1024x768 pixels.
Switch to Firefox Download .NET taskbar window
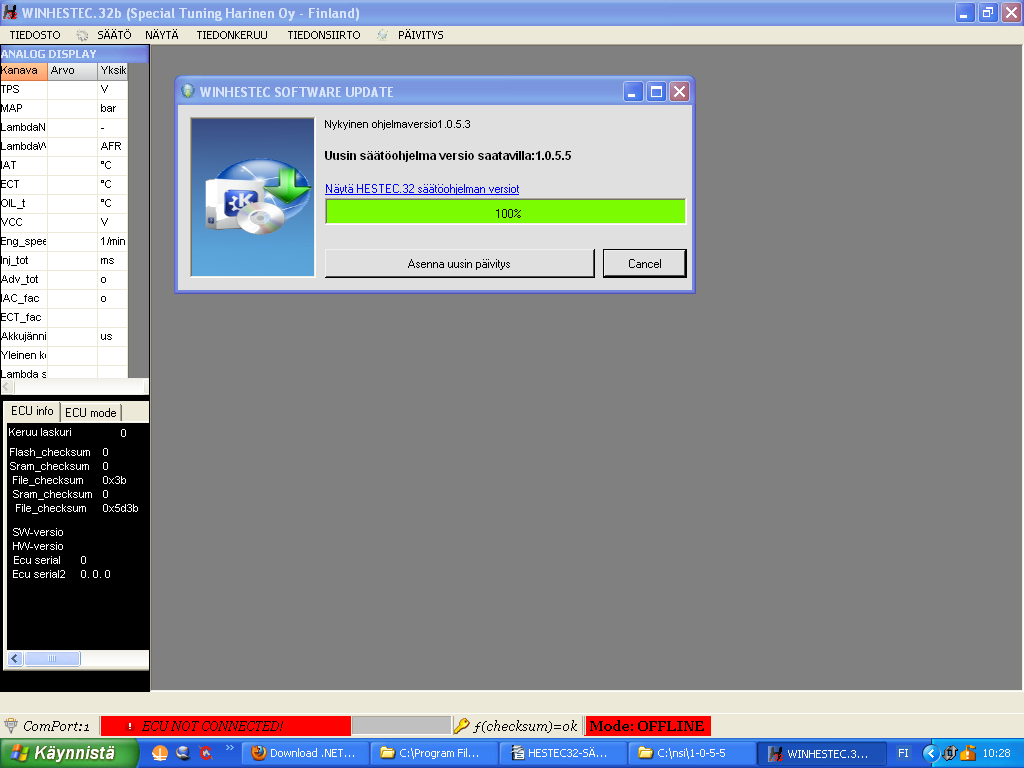pyautogui.click(x=305, y=754)
